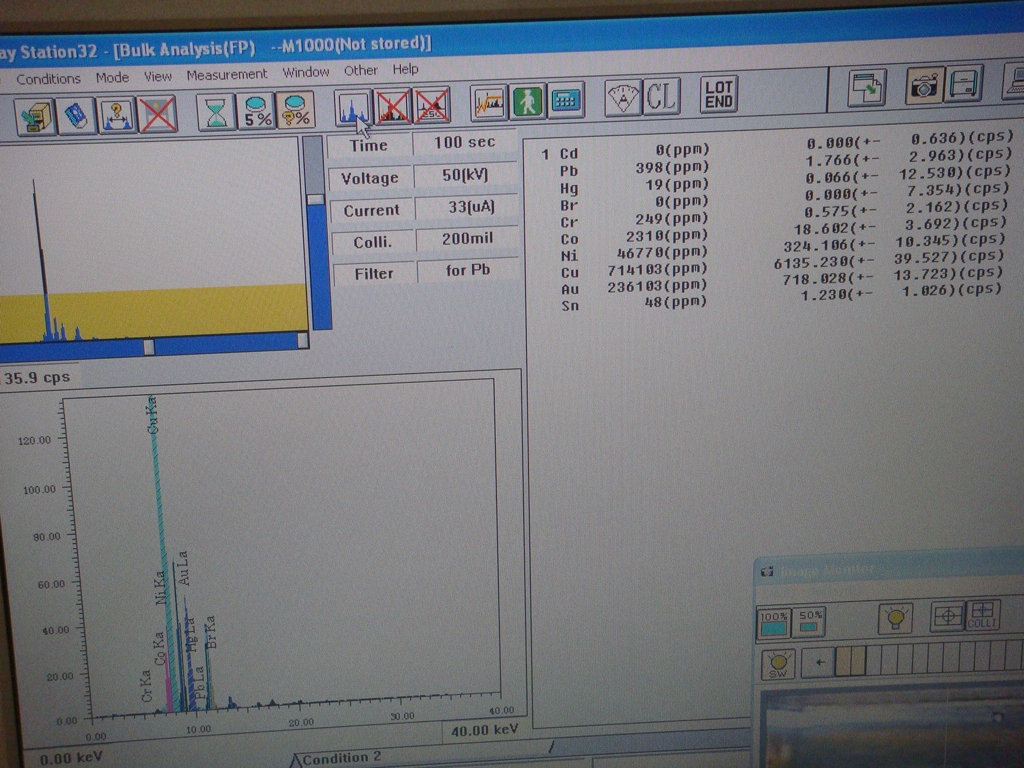Click the first red-crossed spectrum icon
Screen dimensions: 1024x768
coord(392,106)
